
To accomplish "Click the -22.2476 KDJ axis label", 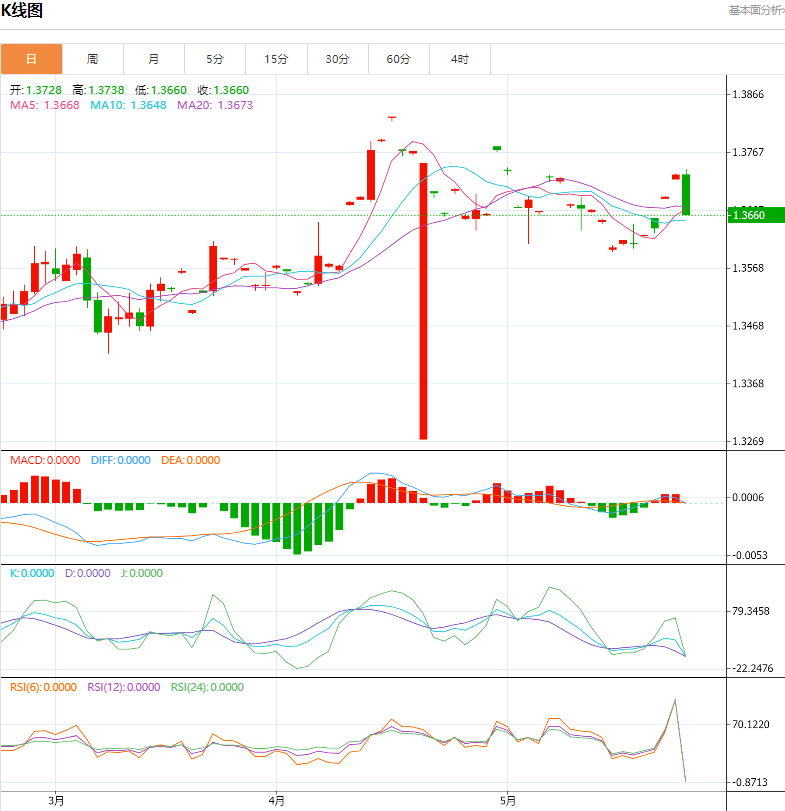I will click(753, 668).
